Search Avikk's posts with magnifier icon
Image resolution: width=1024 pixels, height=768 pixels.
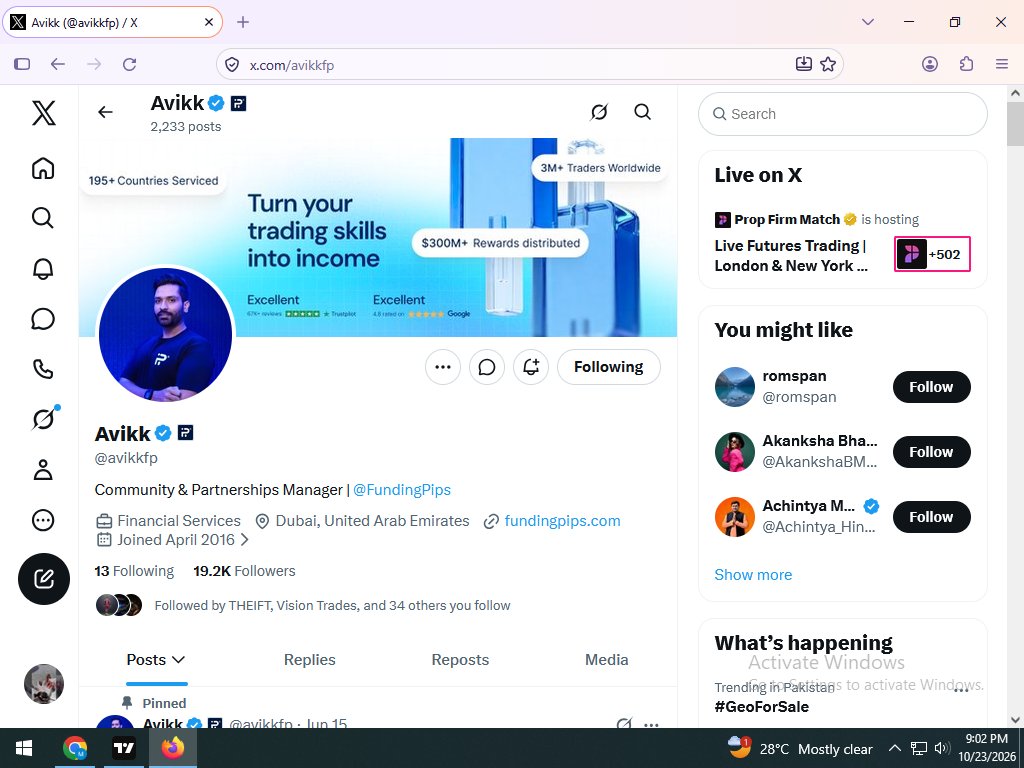[643, 112]
